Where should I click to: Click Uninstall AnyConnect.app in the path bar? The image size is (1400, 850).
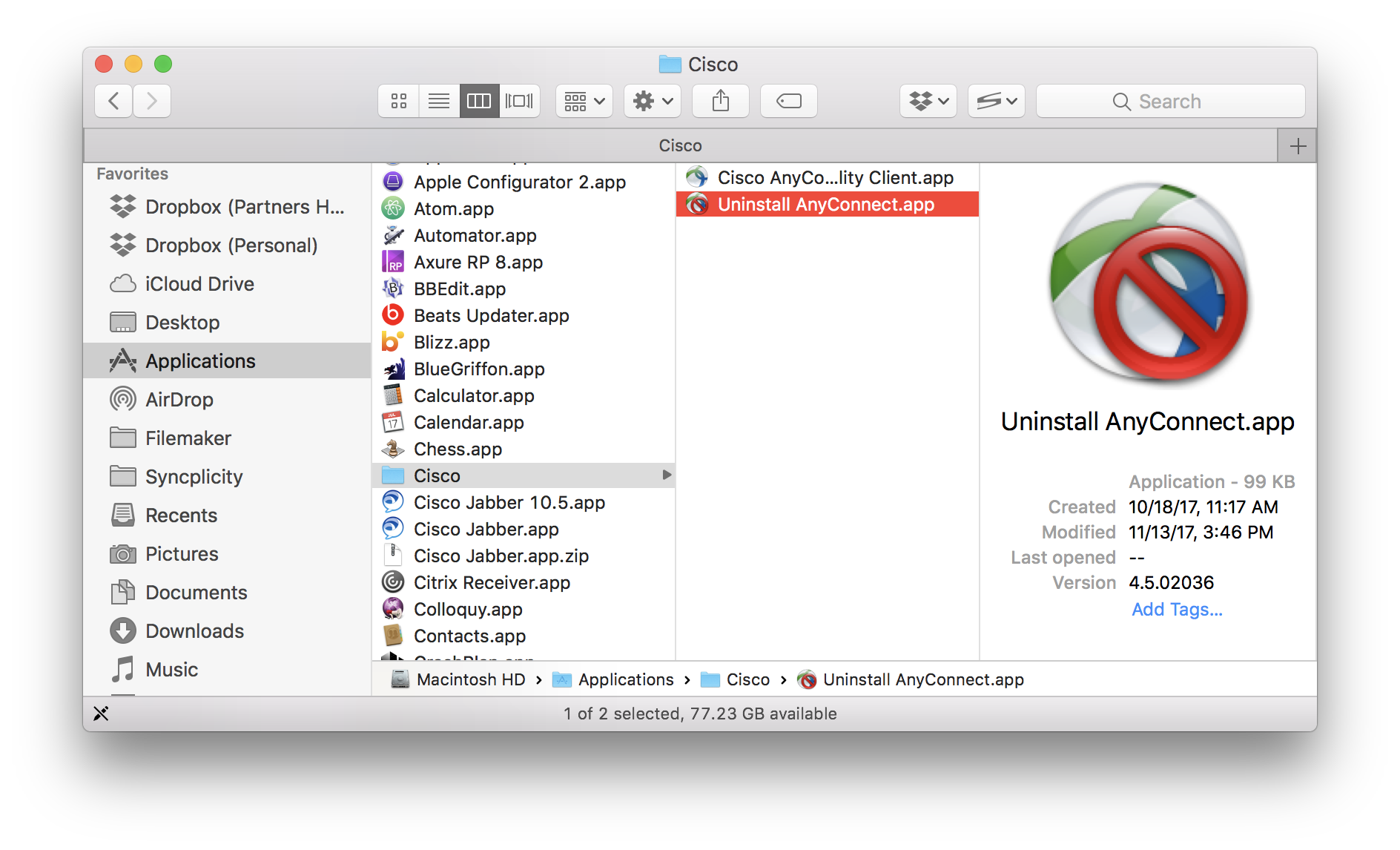click(911, 679)
